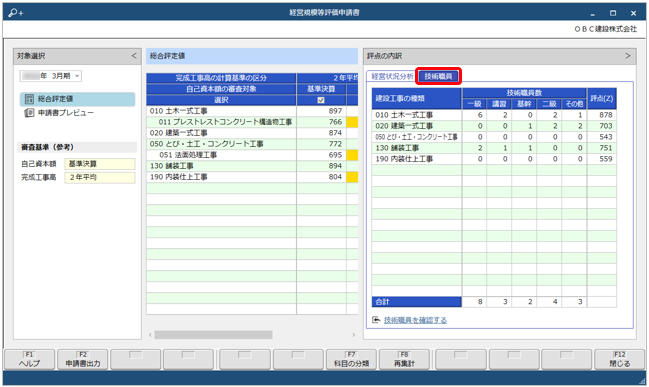Screen dimensions: 649x387
Task: Click yellow cell in 190 内装仕上工事 row of center table
Action: pyautogui.click(x=352, y=177)
